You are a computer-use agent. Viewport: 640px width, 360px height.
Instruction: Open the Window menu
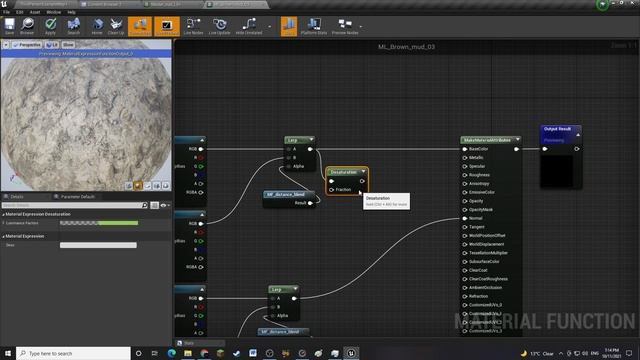53,12
